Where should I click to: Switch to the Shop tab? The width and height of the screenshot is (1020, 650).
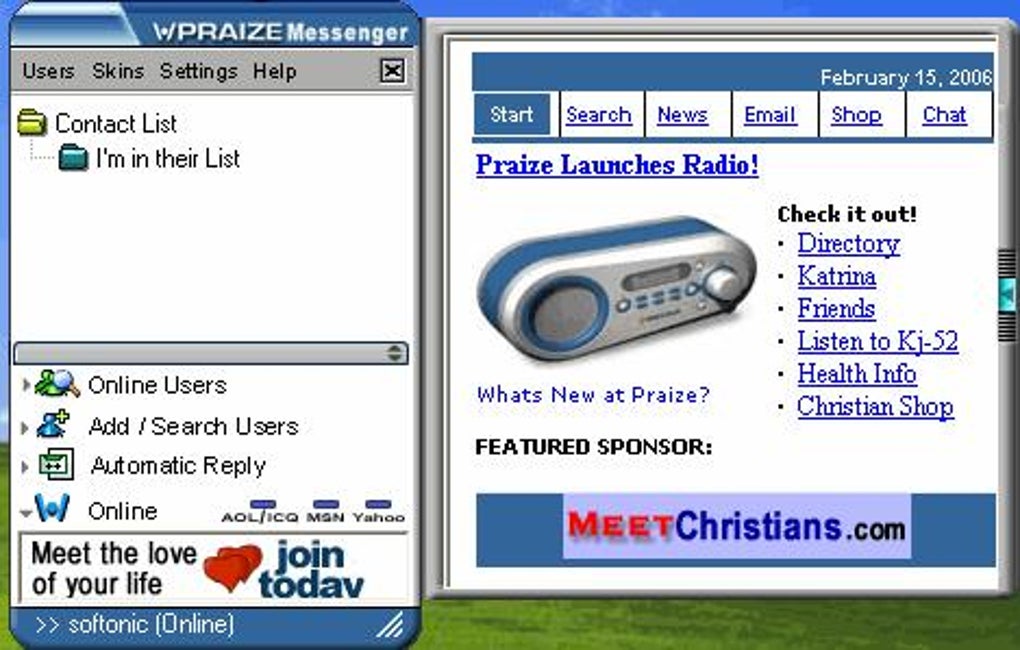point(856,115)
